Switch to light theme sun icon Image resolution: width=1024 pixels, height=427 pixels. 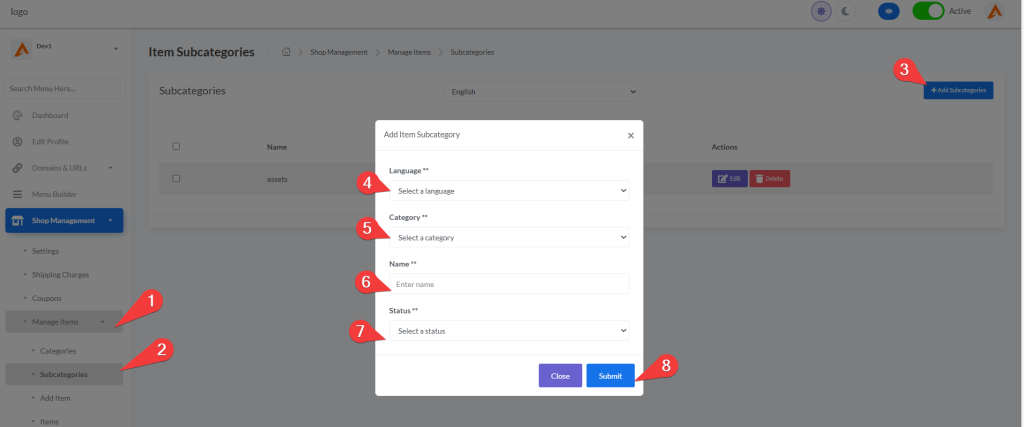tap(821, 12)
